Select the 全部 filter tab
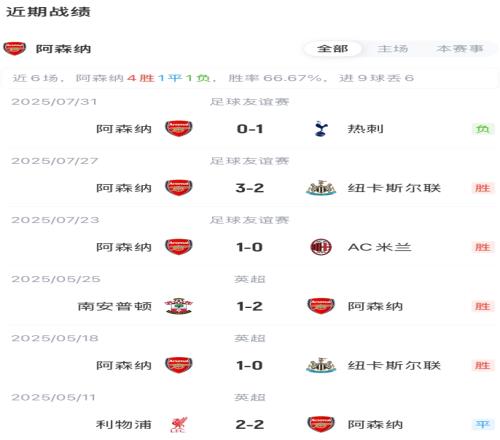The height and width of the screenshot is (440, 500). 332,49
